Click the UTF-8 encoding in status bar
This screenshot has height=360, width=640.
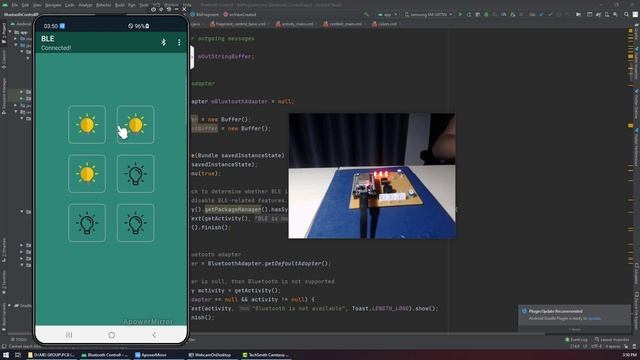click(x=596, y=346)
